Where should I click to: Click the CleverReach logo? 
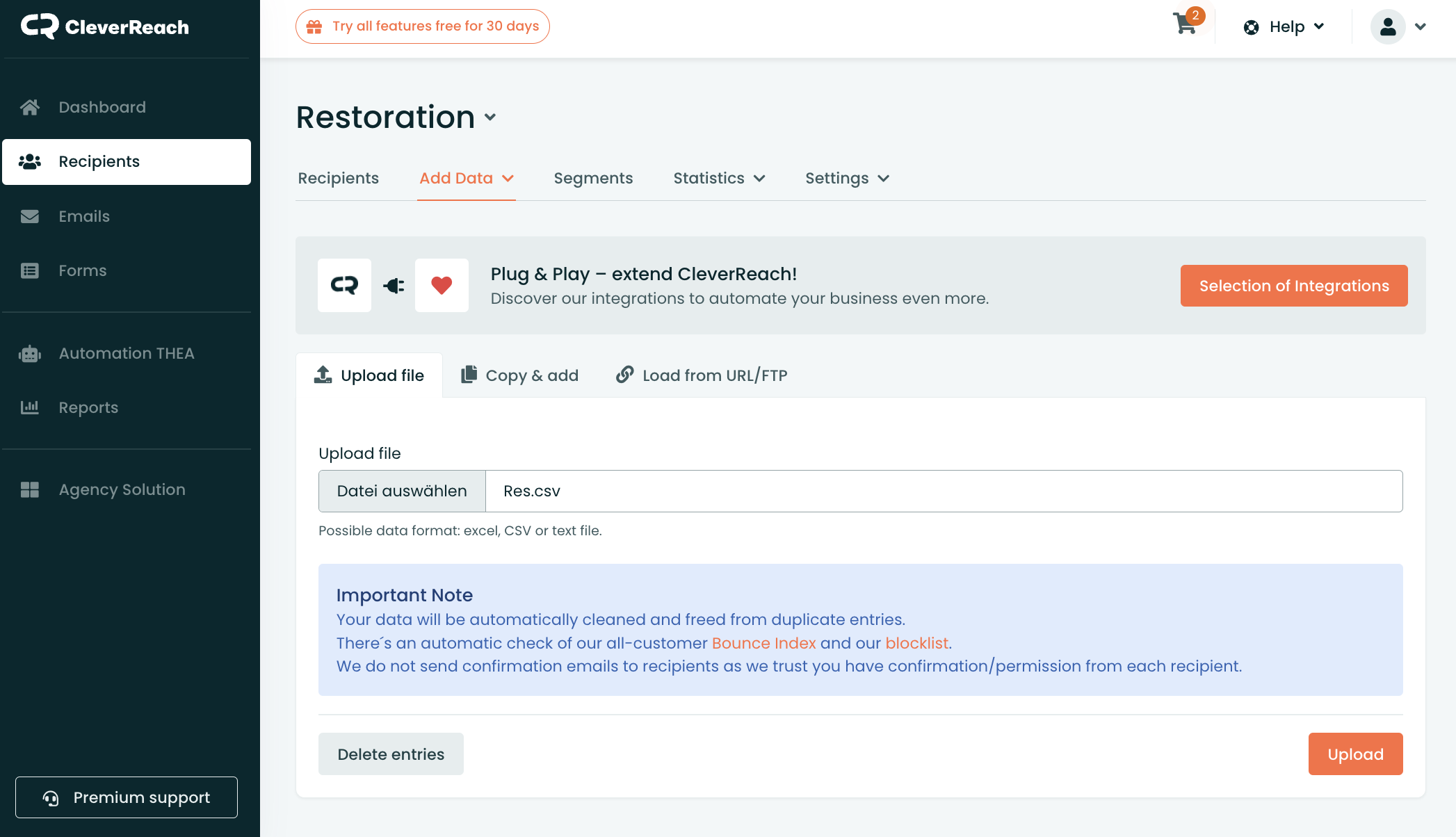click(105, 27)
